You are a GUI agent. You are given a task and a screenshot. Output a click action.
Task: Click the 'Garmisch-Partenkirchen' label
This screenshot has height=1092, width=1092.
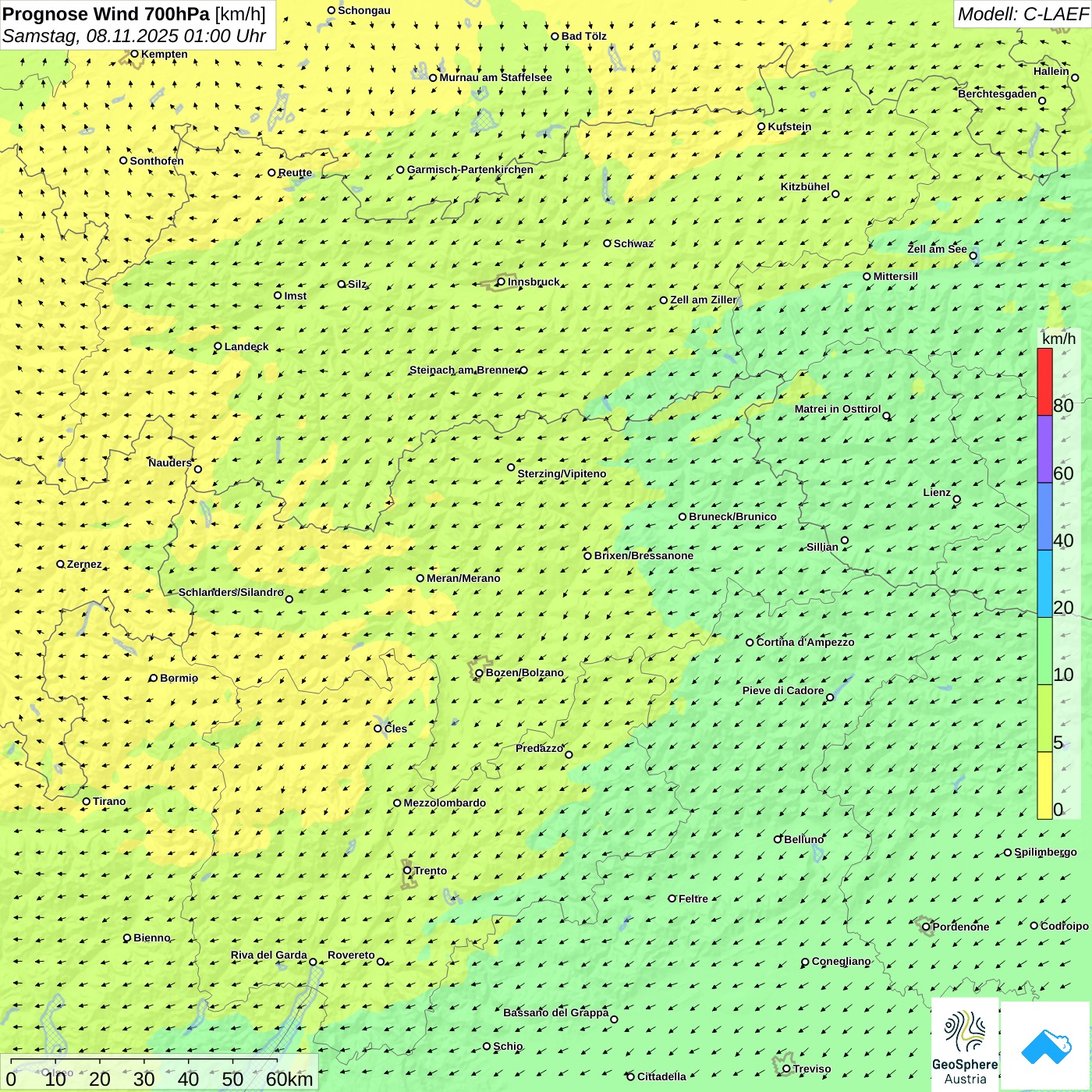[470, 169]
